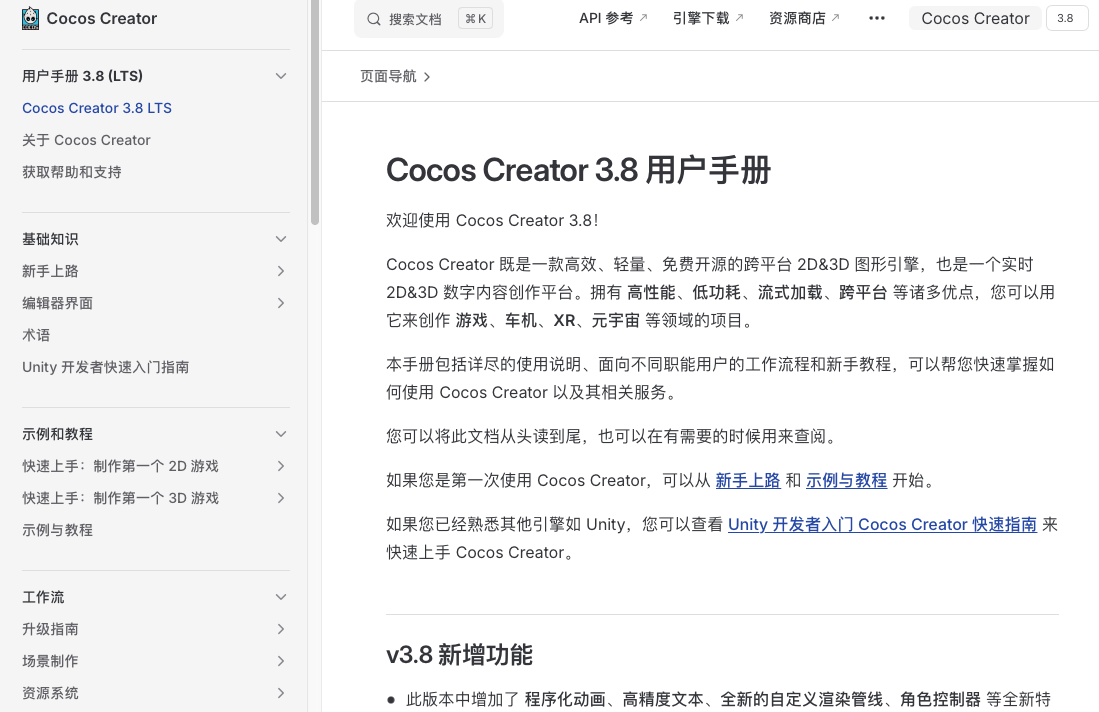
Task: Expand the 资源系统 chevron
Action: pyautogui.click(x=281, y=693)
